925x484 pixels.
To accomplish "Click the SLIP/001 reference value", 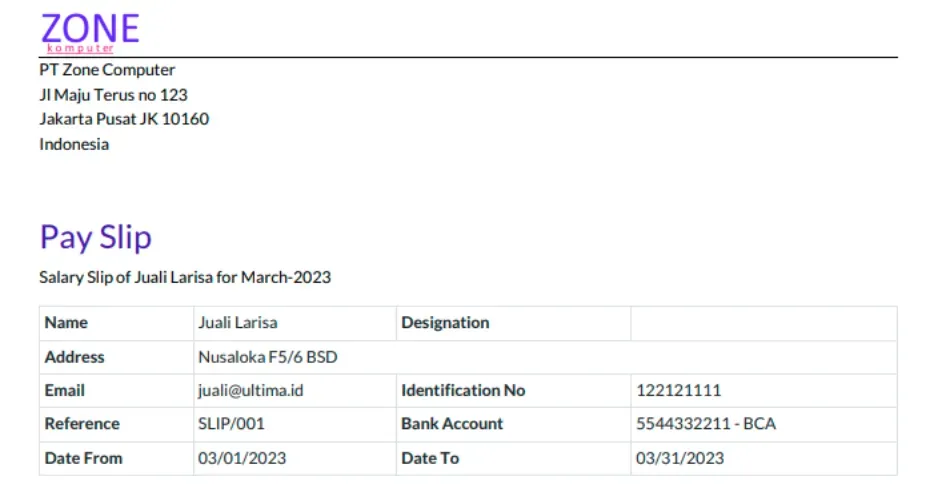I will (231, 424).
